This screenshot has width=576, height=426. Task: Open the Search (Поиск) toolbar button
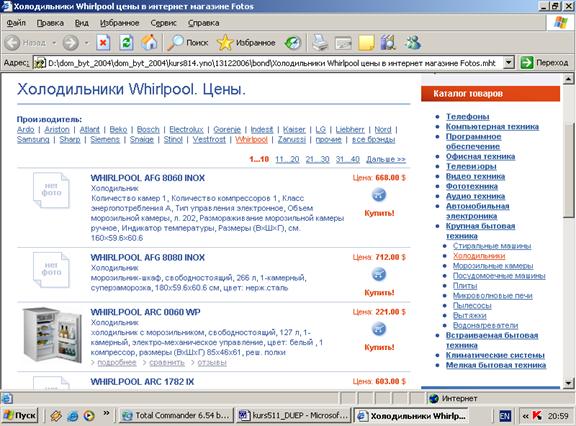187,43
